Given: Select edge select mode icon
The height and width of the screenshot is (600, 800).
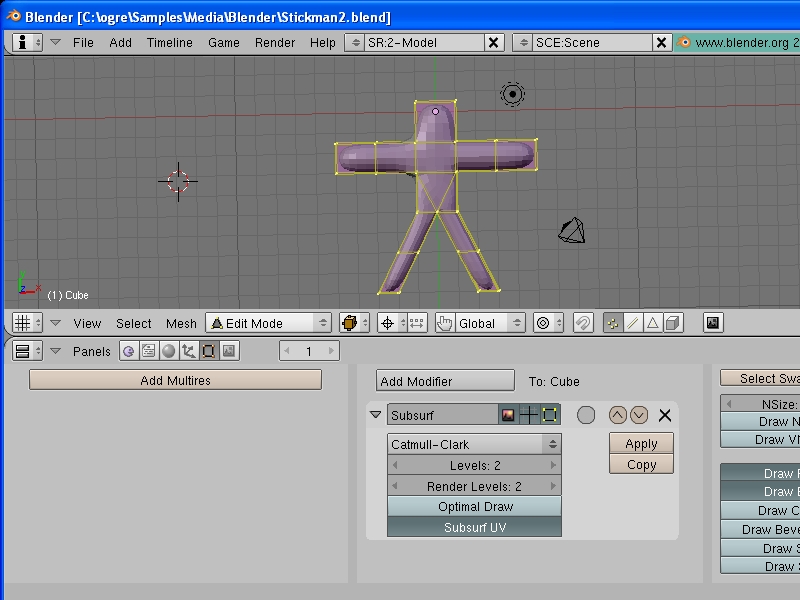Looking at the screenshot, I should pyautogui.click(x=633, y=323).
